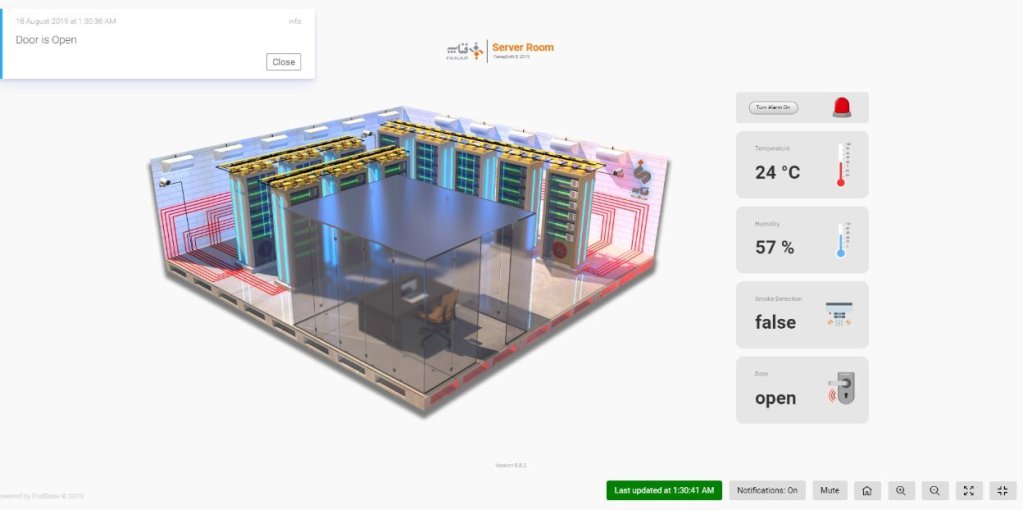Toggle Notifications: On setting

(767, 490)
